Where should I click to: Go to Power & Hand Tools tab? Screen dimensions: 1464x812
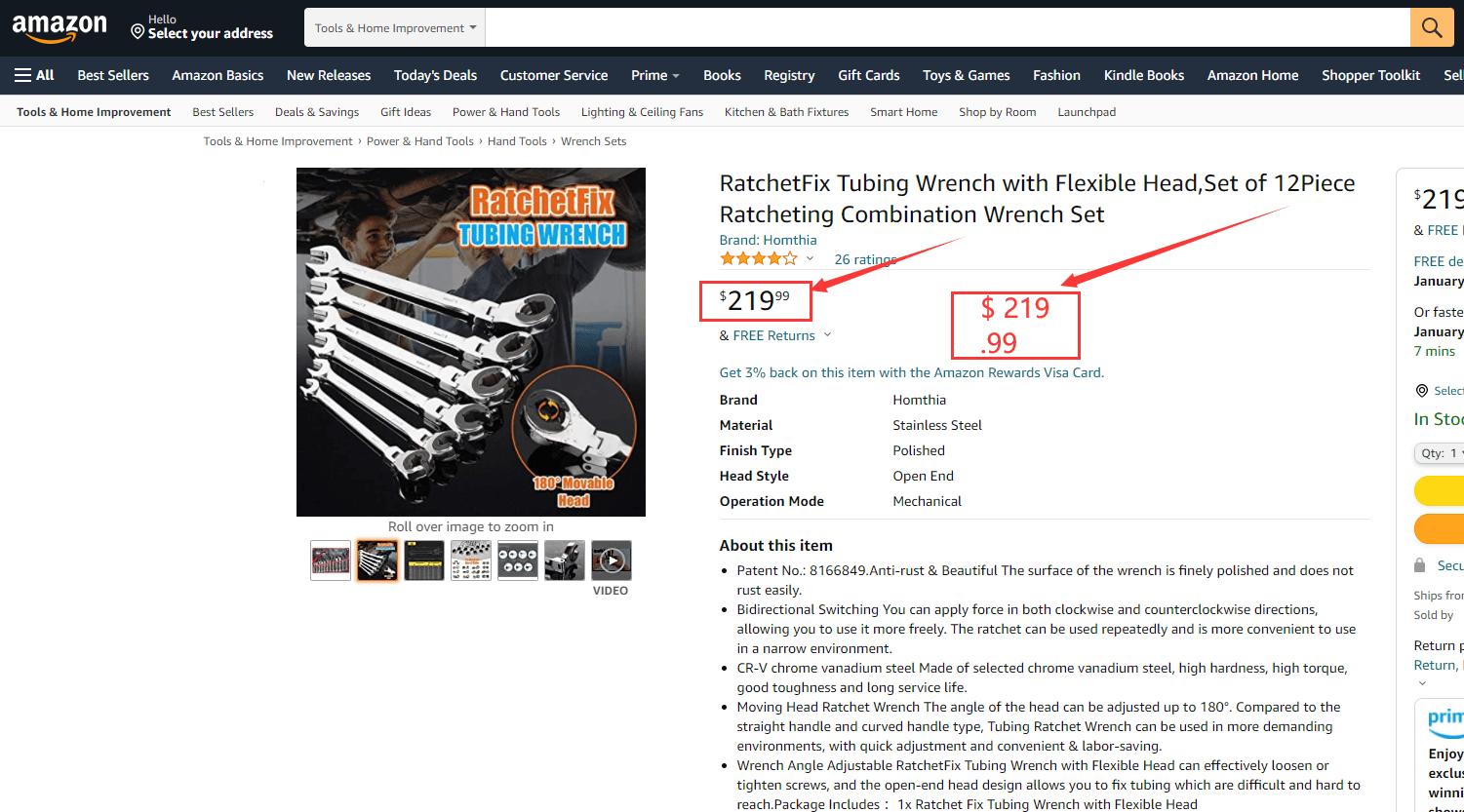(x=506, y=112)
